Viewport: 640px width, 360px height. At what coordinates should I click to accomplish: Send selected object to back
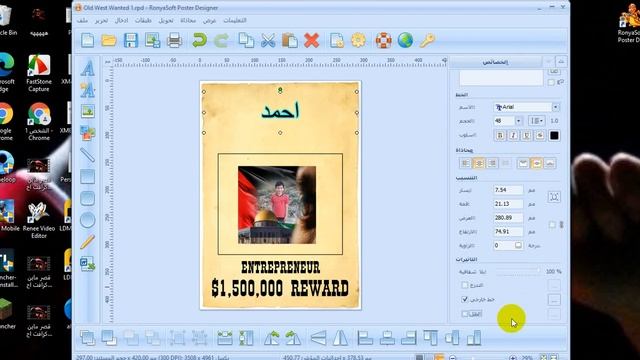coord(109,338)
